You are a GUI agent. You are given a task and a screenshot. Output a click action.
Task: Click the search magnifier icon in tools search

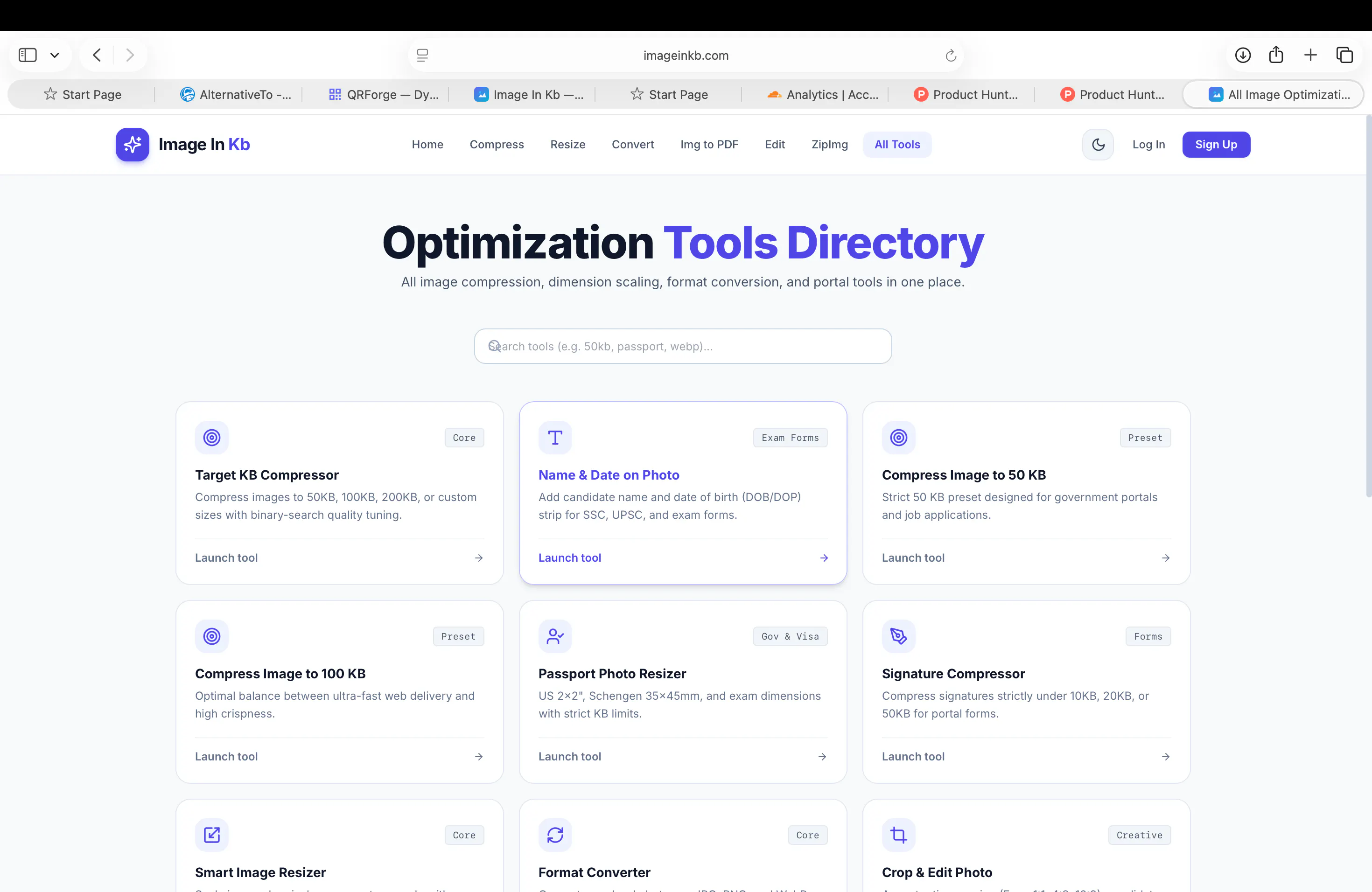[x=494, y=346]
